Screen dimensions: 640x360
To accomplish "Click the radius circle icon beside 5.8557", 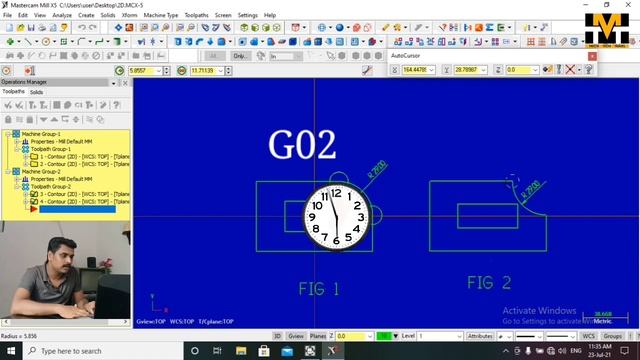I will (x=119, y=71).
